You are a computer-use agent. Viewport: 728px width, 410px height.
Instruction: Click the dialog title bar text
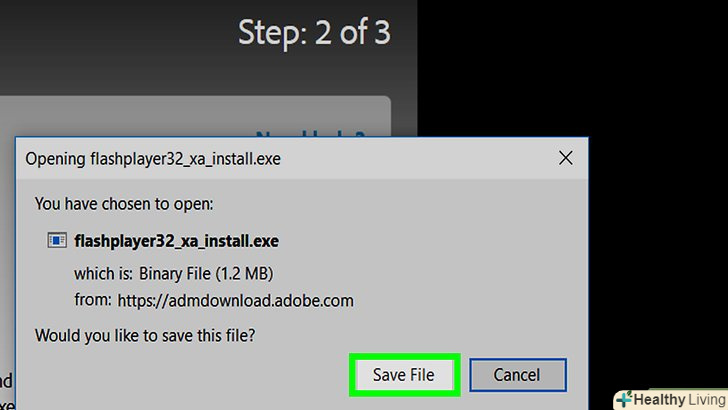pos(151,158)
